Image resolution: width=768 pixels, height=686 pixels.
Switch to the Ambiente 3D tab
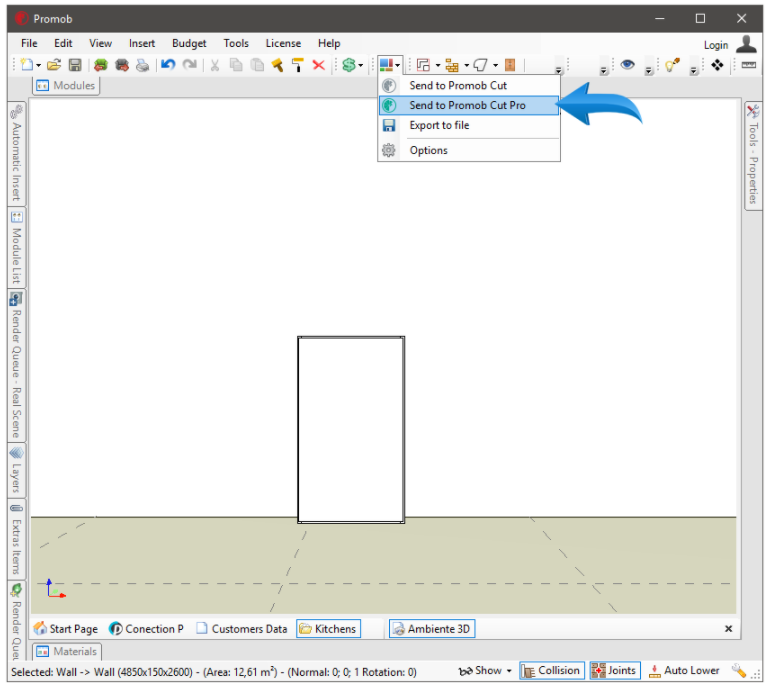pos(432,629)
